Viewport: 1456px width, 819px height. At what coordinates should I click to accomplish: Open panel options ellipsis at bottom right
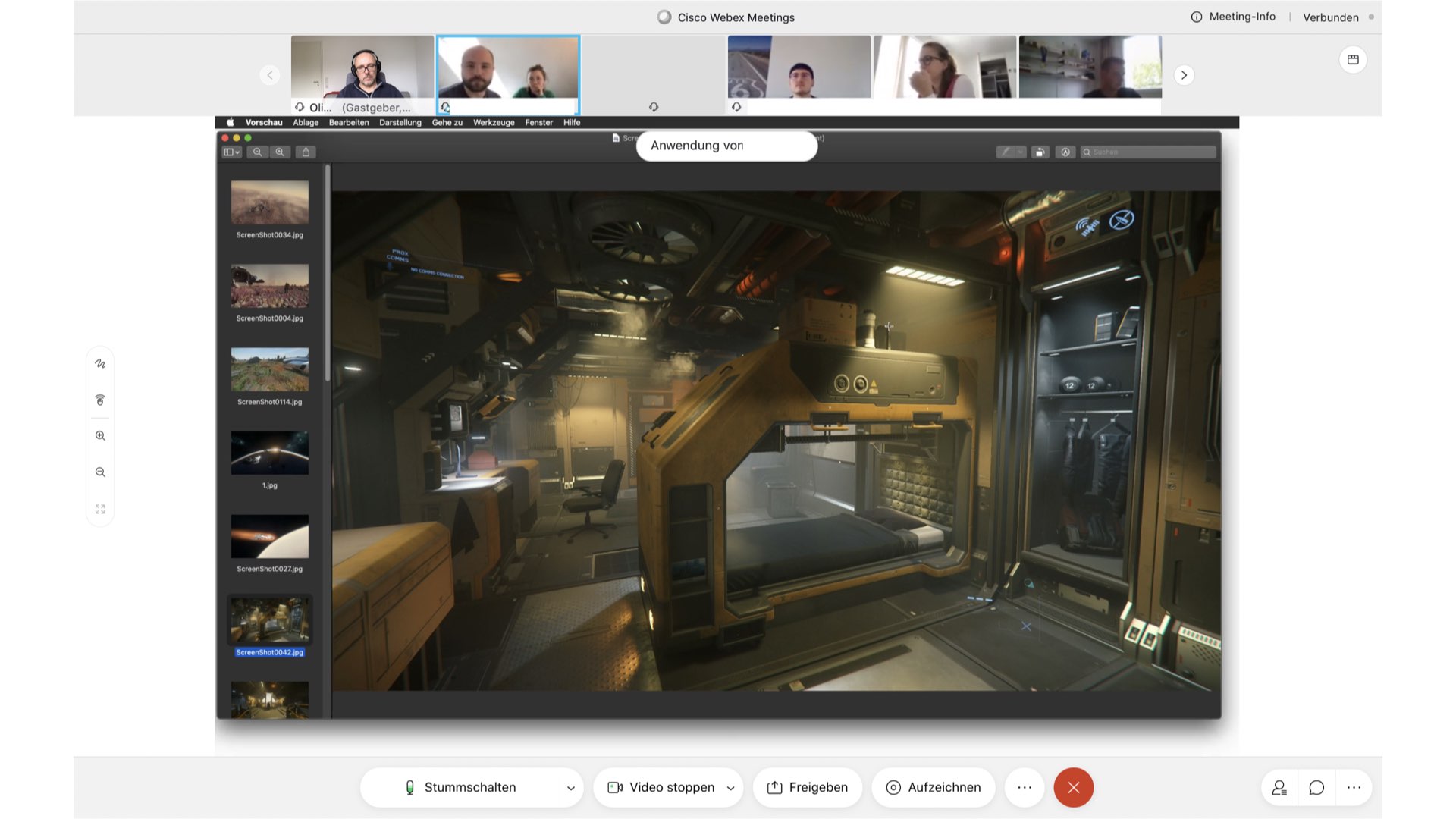click(x=1354, y=788)
